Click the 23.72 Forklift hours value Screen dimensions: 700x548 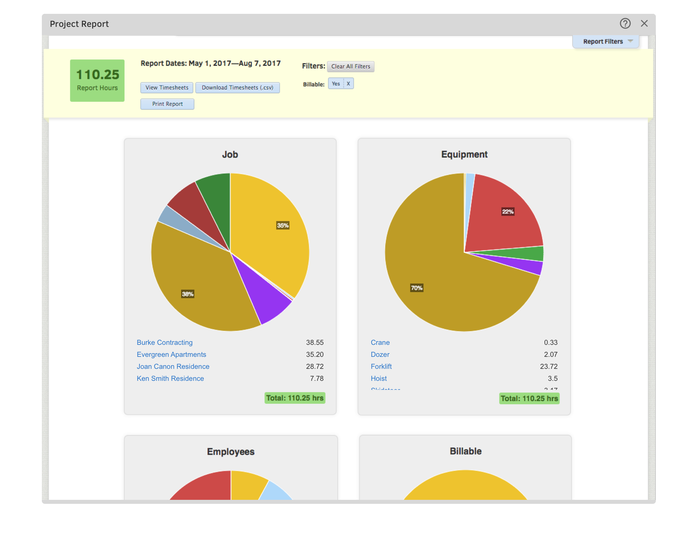pos(549,366)
